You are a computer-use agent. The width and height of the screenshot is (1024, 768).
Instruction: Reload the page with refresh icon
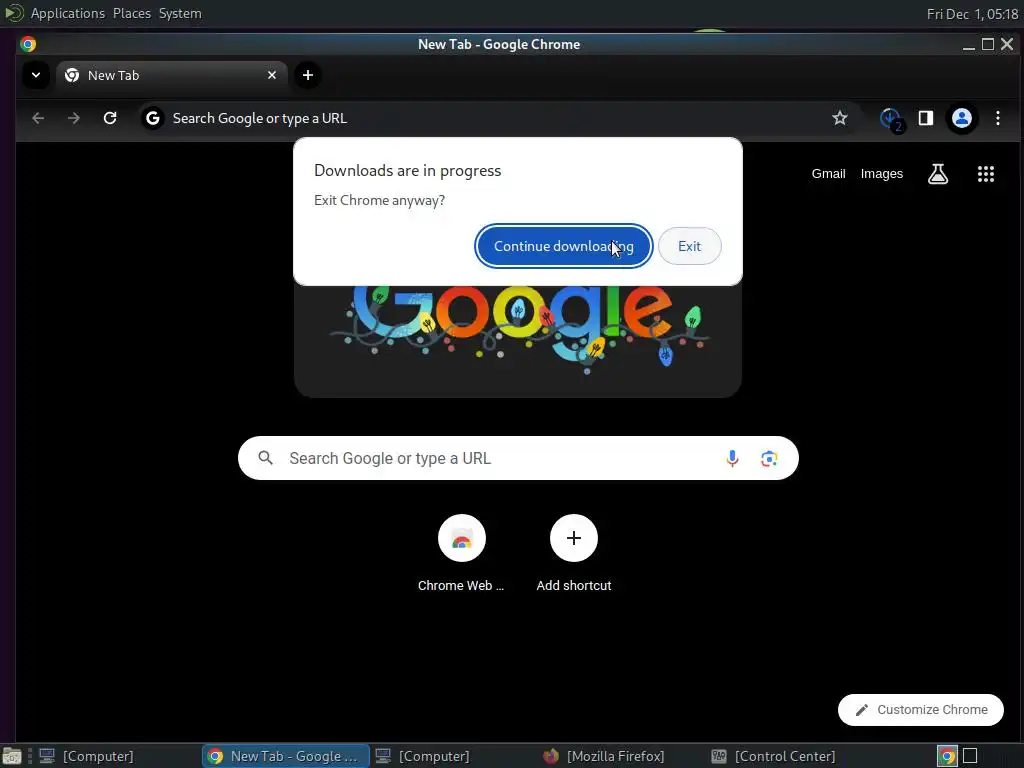pyautogui.click(x=110, y=118)
